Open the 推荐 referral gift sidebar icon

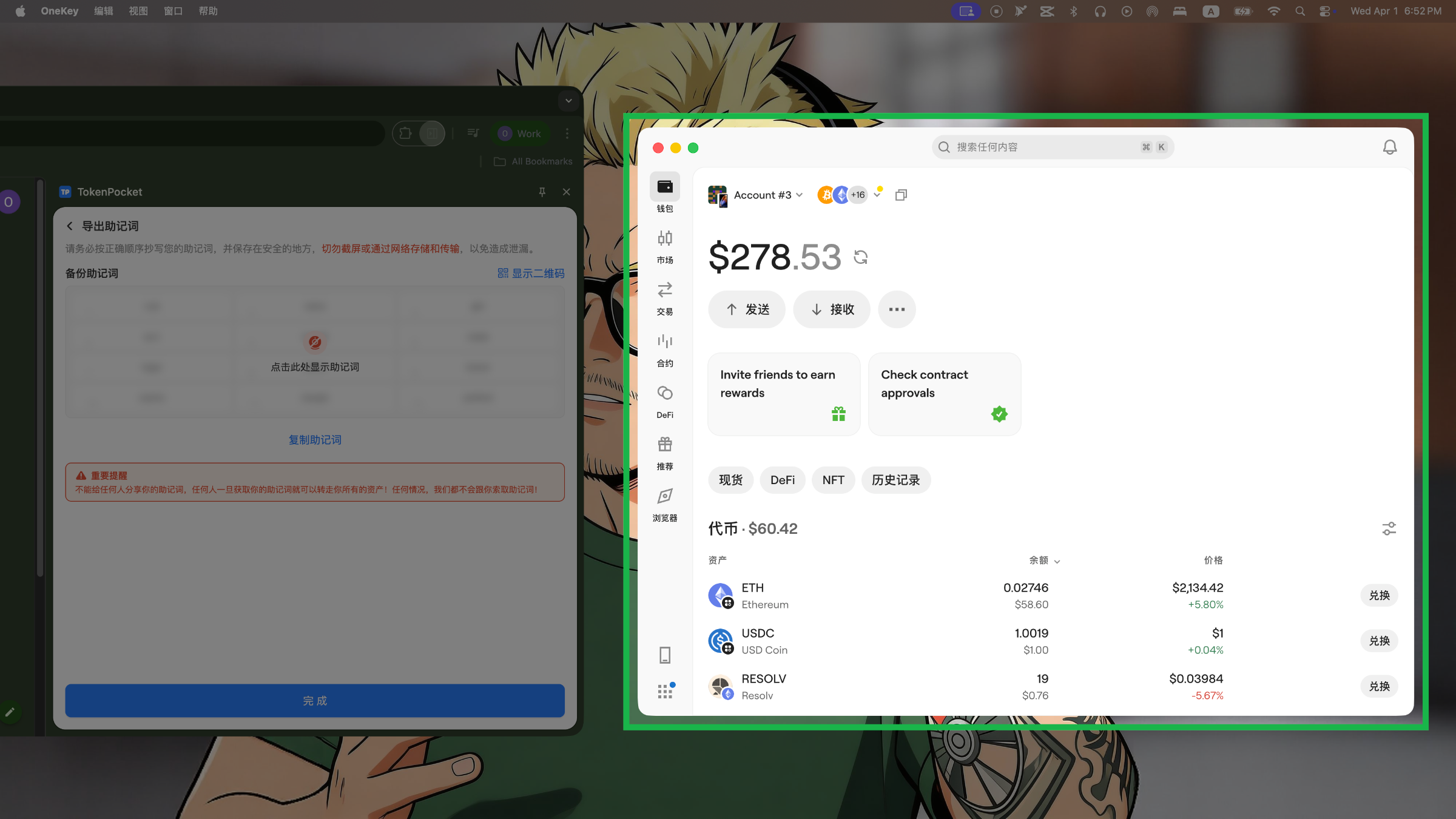pos(665,445)
